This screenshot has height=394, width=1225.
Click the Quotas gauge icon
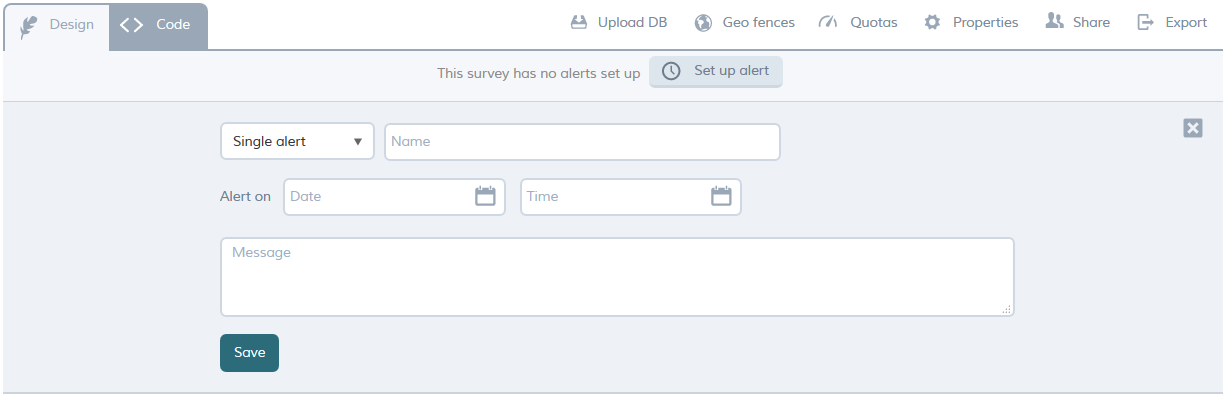(x=827, y=22)
